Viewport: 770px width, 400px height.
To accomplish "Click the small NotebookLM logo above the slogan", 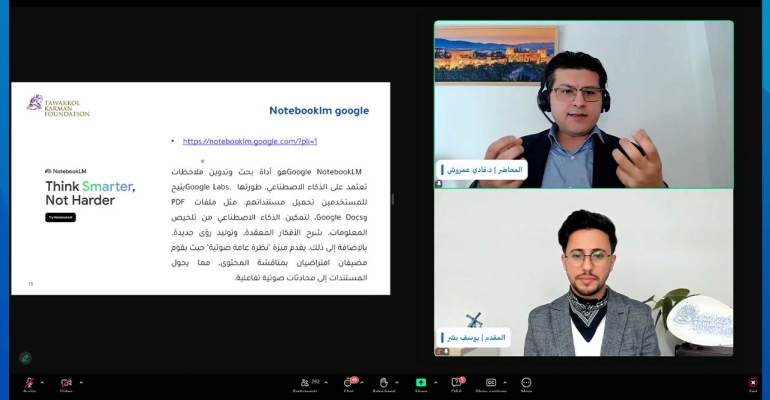I will click(66, 171).
